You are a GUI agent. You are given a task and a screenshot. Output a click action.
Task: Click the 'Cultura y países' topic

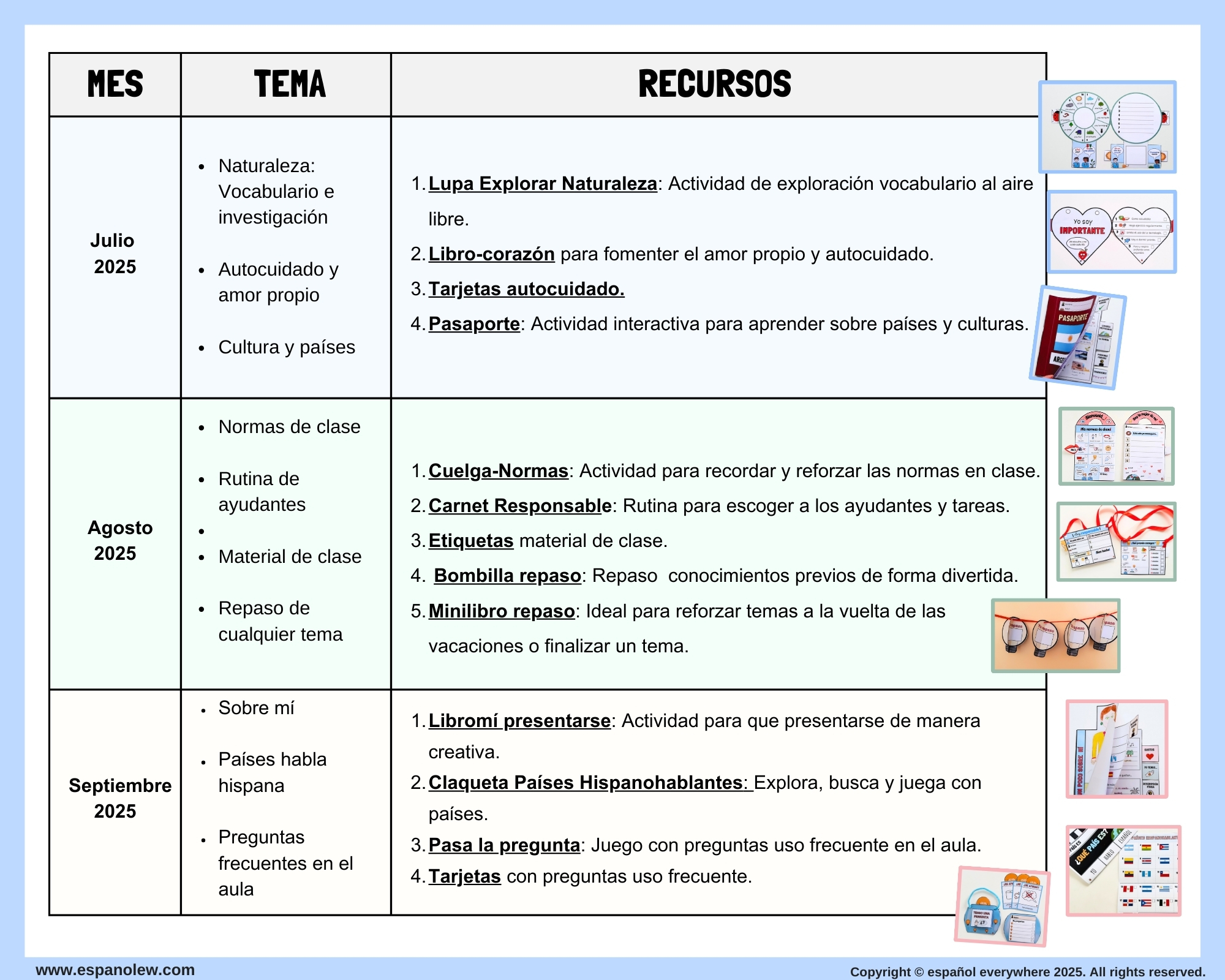(287, 347)
